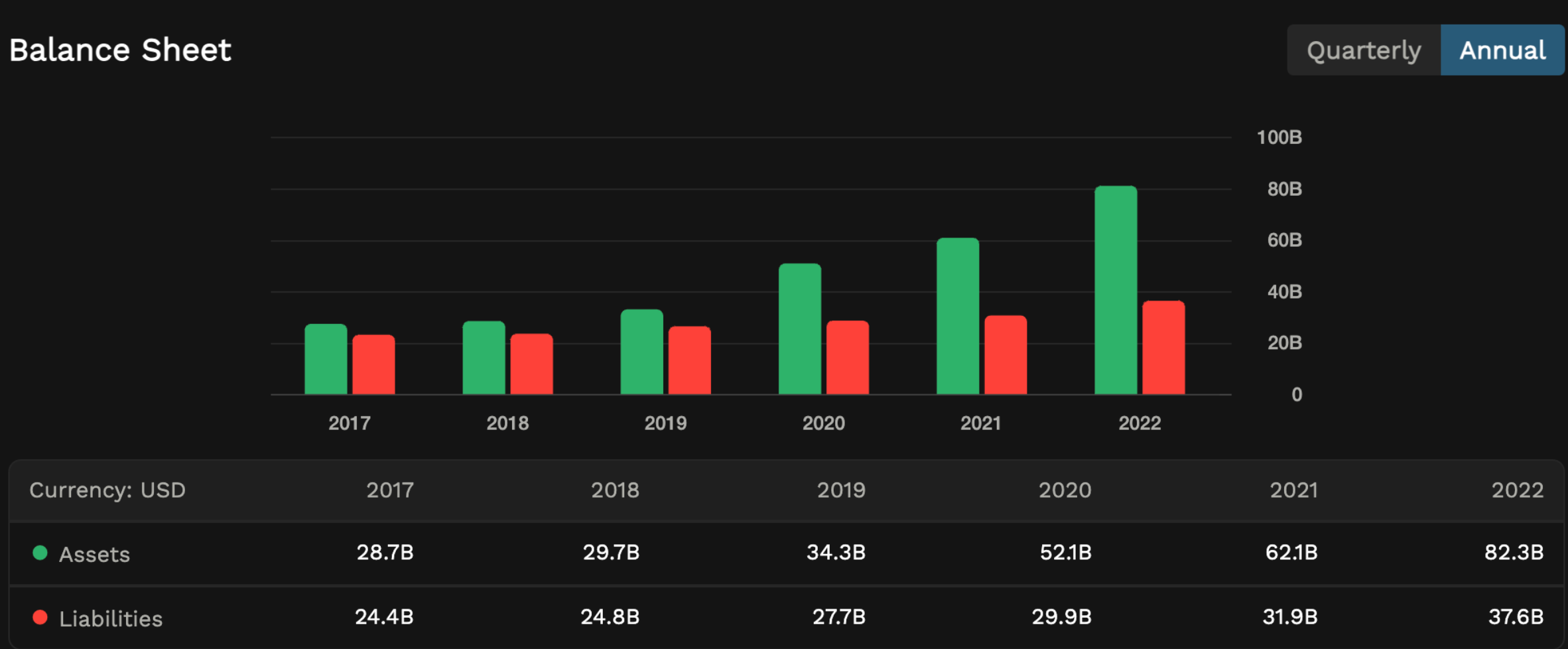Click the 2021 chart axis label
1568x649 pixels.
click(x=980, y=423)
